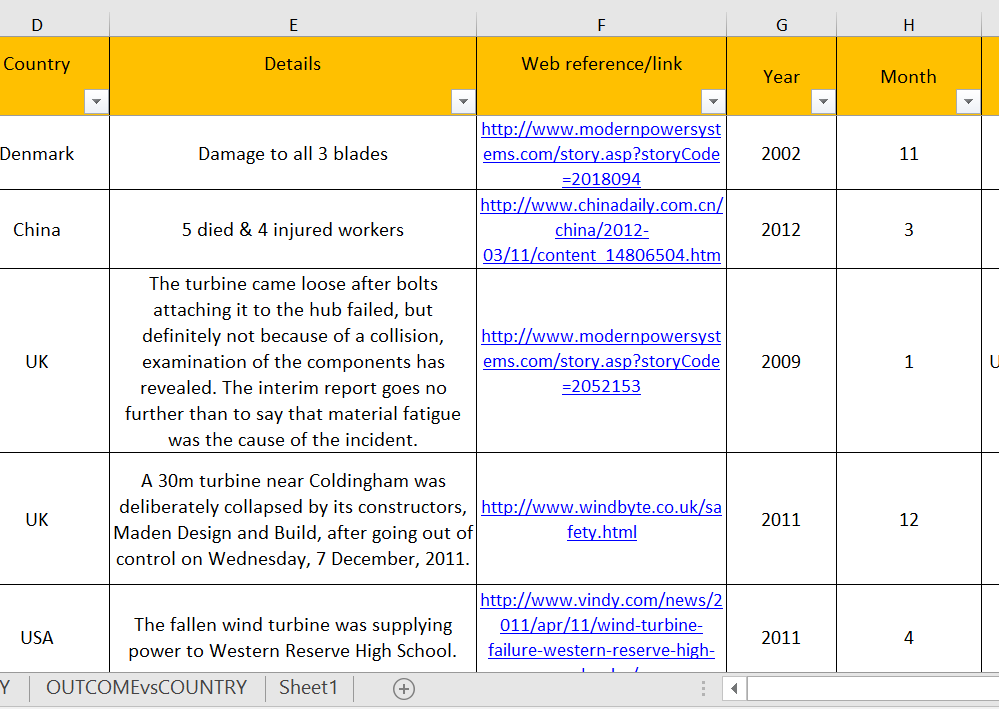Select the year 2002 cell

pos(781,154)
